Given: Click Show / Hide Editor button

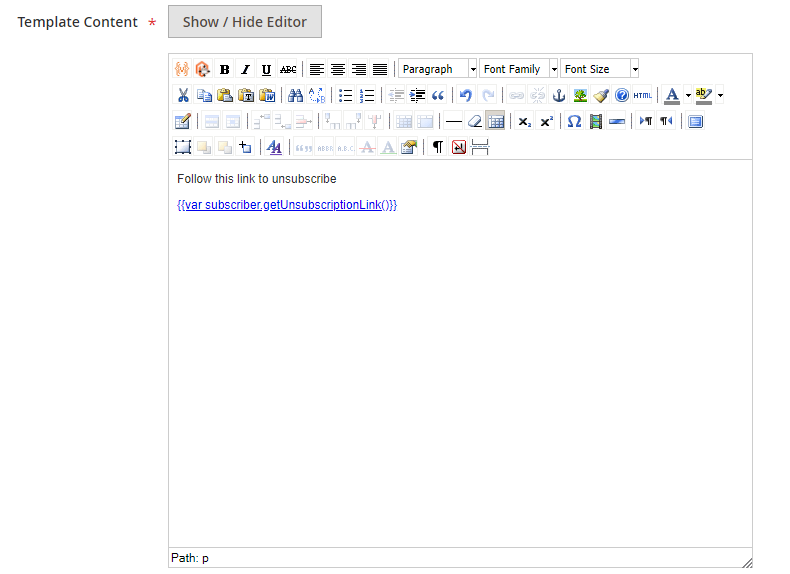Looking at the screenshot, I should (x=245, y=22).
